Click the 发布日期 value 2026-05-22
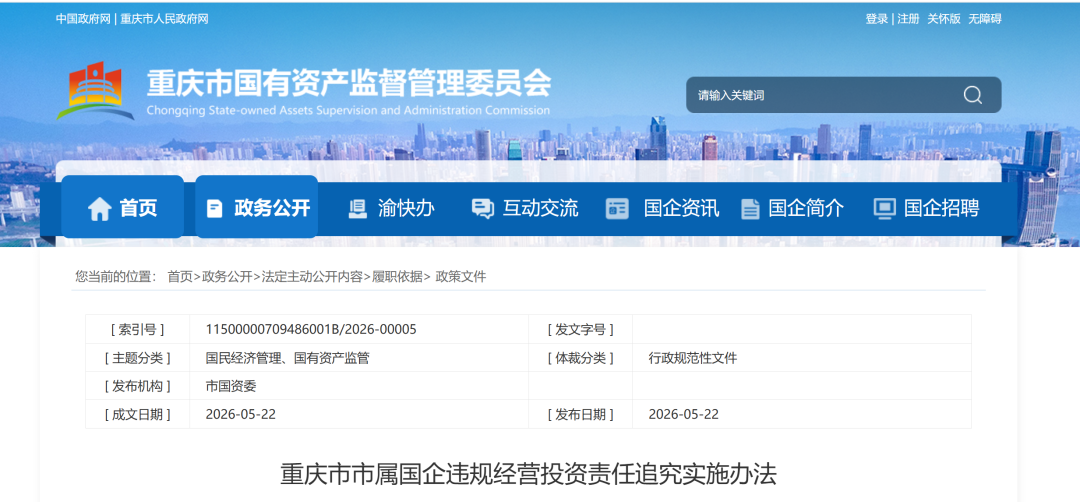The height and width of the screenshot is (502, 1080). coord(684,414)
